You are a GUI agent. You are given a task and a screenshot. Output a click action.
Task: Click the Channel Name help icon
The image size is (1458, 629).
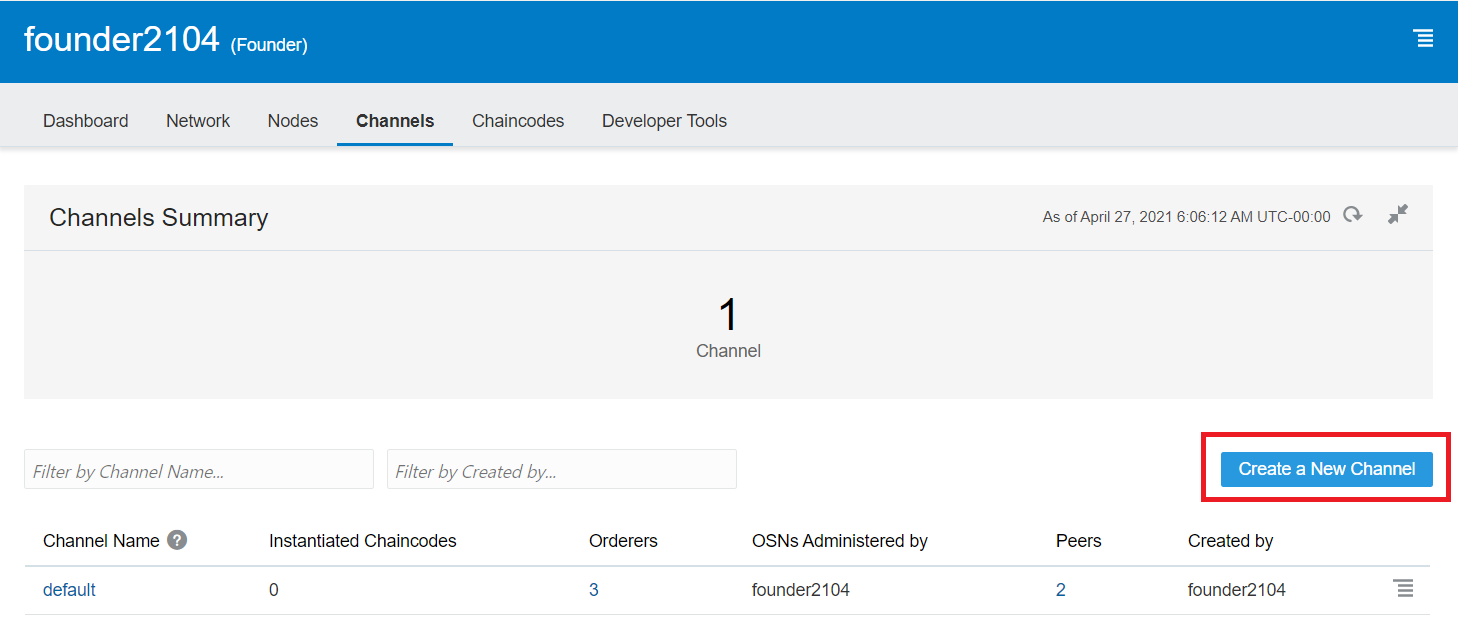tap(177, 540)
